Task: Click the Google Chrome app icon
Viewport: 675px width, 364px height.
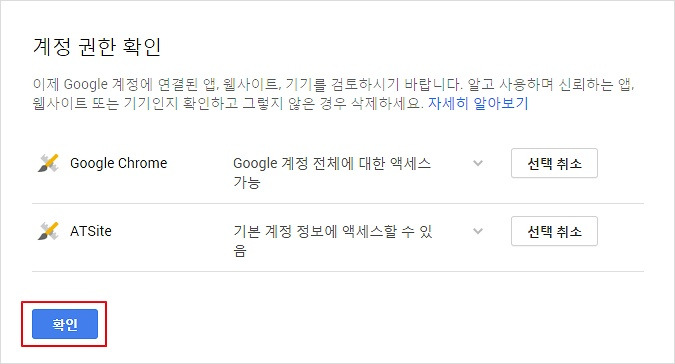Action: [x=48, y=163]
